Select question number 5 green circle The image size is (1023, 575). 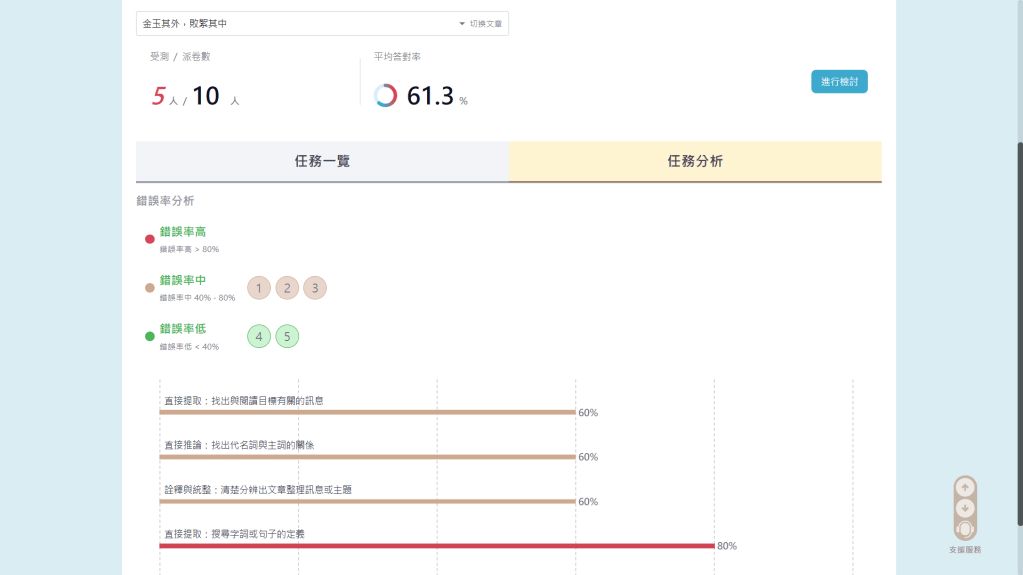click(x=287, y=336)
